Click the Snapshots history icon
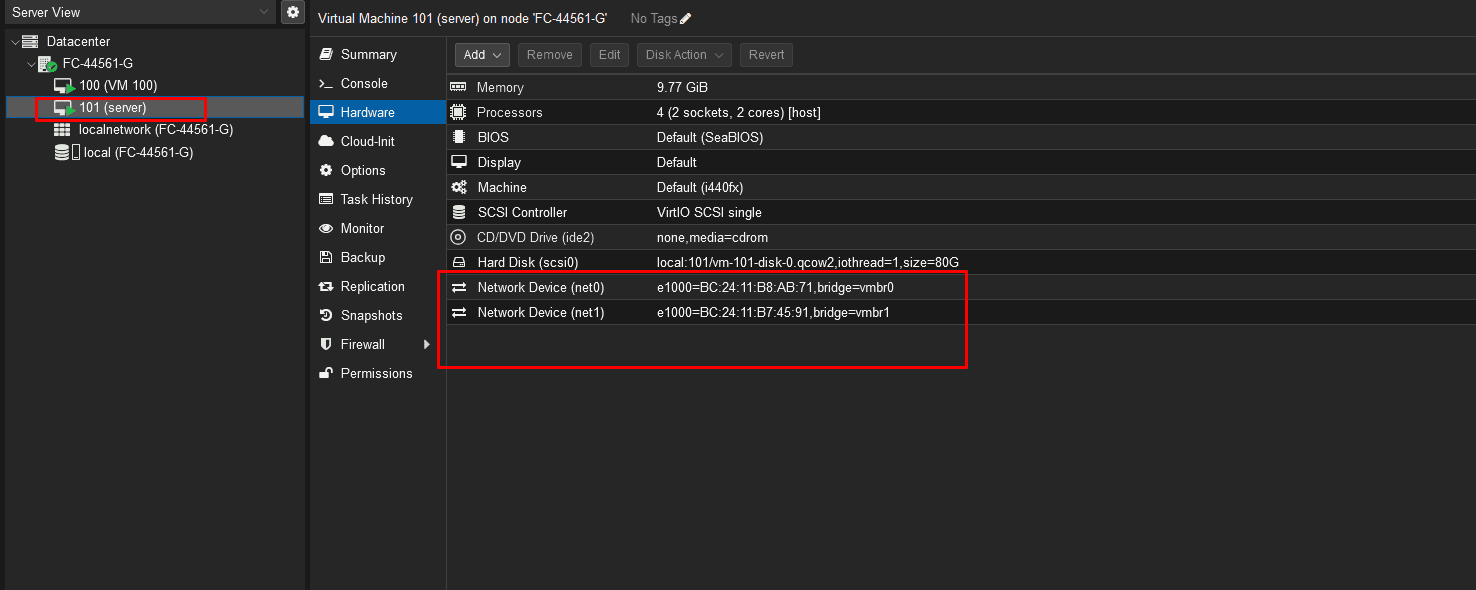1476x590 pixels. pos(325,316)
